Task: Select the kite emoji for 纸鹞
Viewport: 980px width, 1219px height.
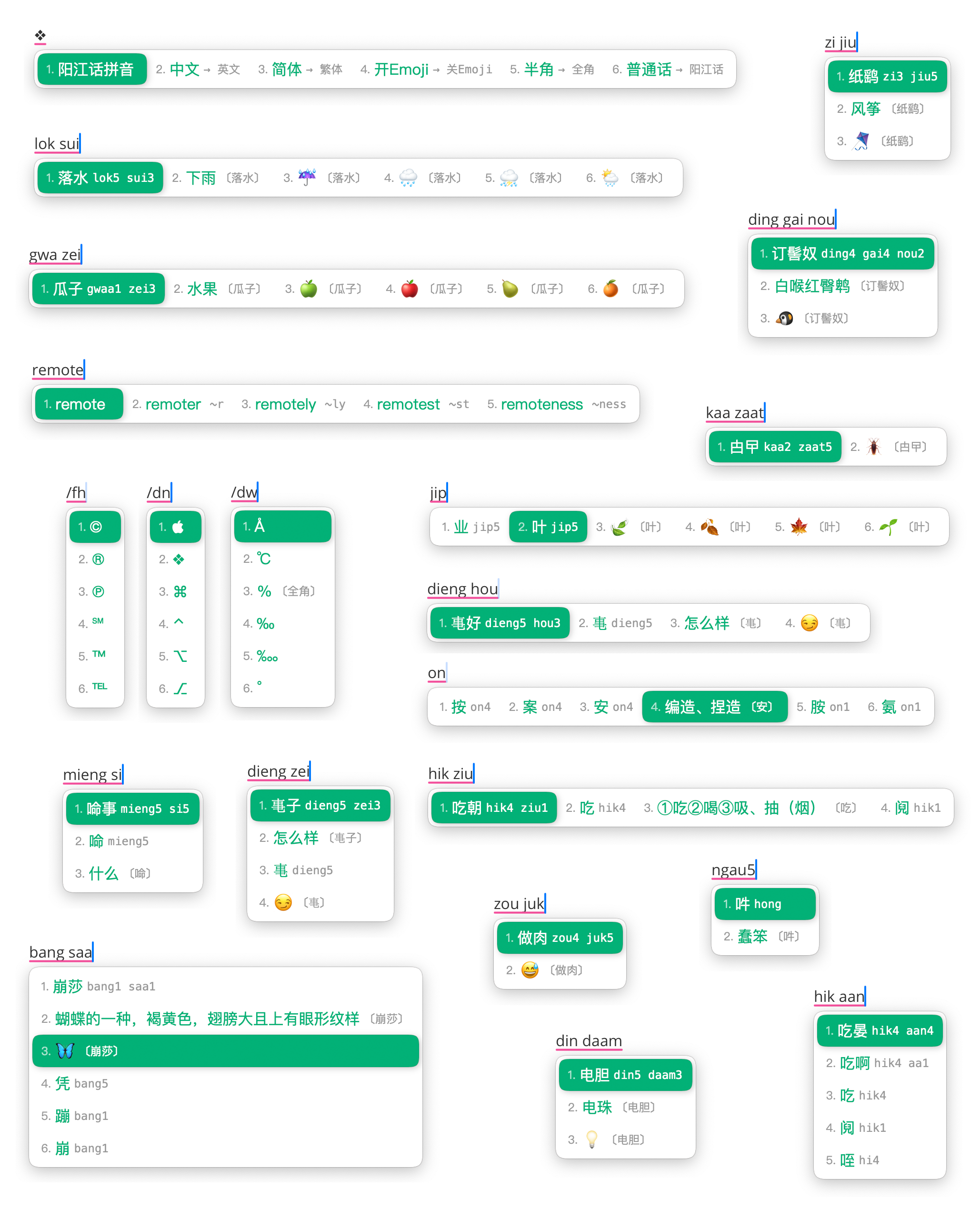Action: tap(860, 141)
